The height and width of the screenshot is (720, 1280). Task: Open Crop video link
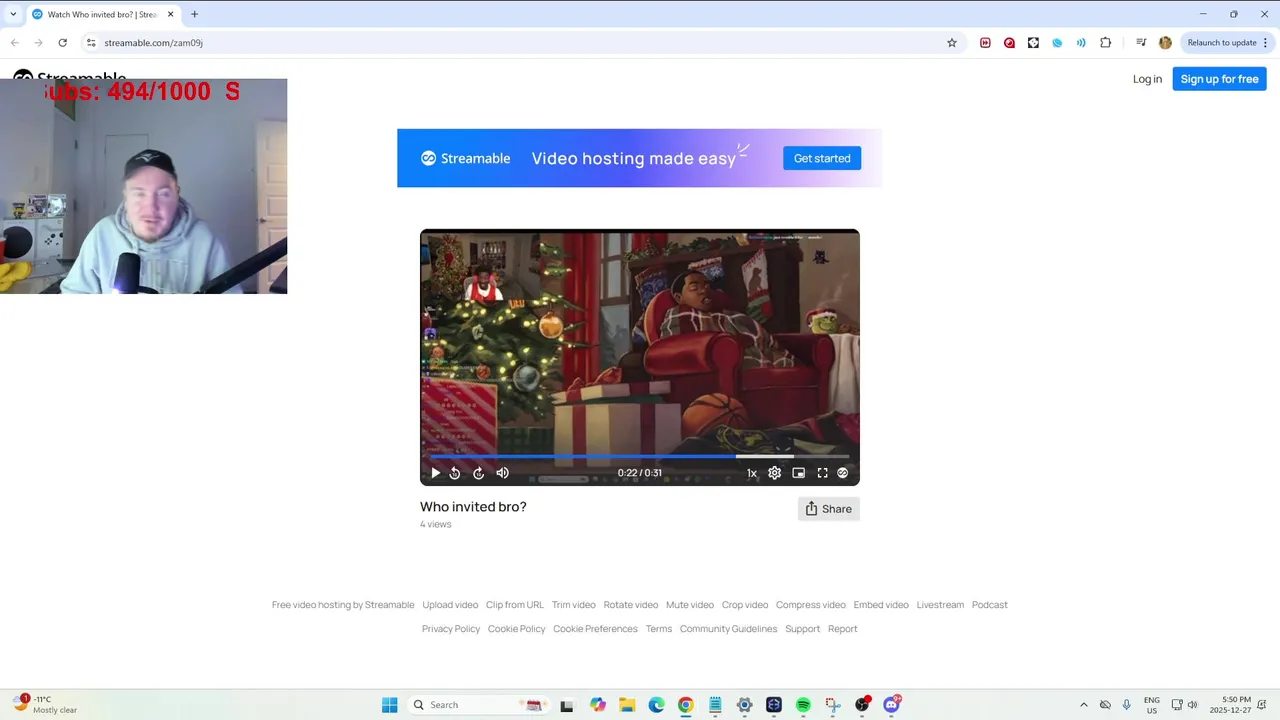pyautogui.click(x=745, y=605)
